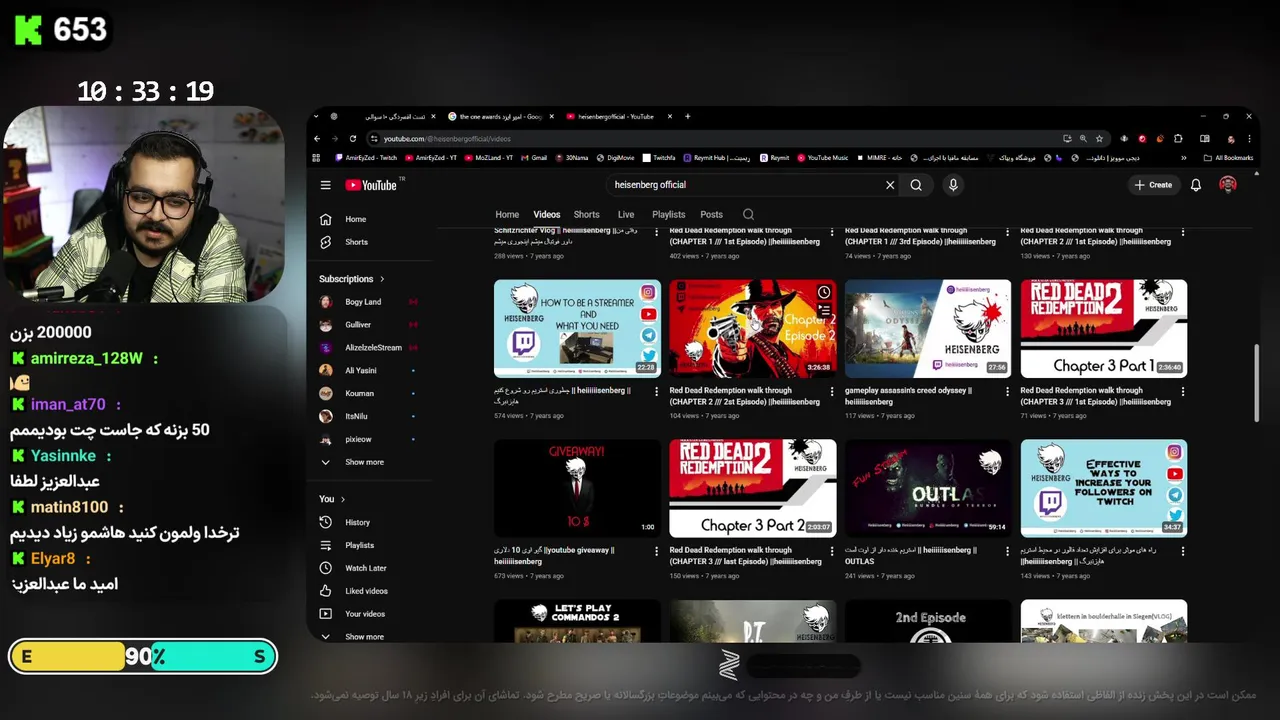The width and height of the screenshot is (1280, 720).
Task: Click the magnifier search button
Action: click(x=916, y=185)
